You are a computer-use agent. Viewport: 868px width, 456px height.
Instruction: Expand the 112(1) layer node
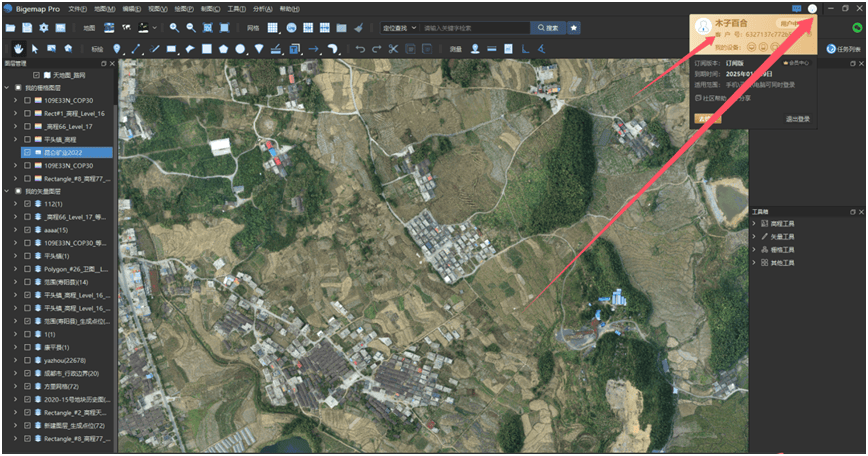(16, 204)
